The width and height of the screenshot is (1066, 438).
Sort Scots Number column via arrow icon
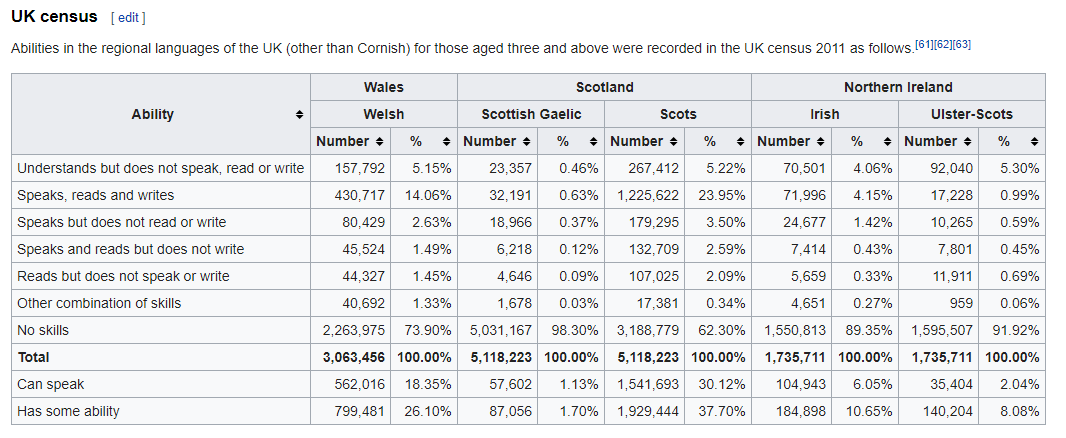click(673, 142)
